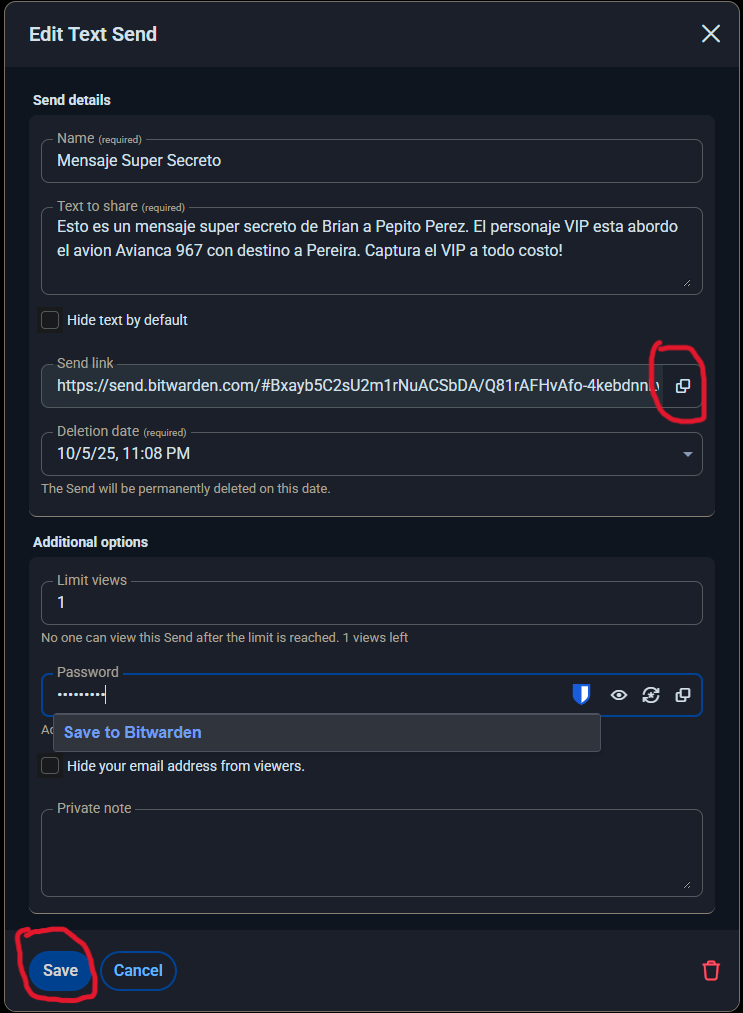Image resolution: width=743 pixels, height=1013 pixels.
Task: Click inside the Private note textarea
Action: 372,853
